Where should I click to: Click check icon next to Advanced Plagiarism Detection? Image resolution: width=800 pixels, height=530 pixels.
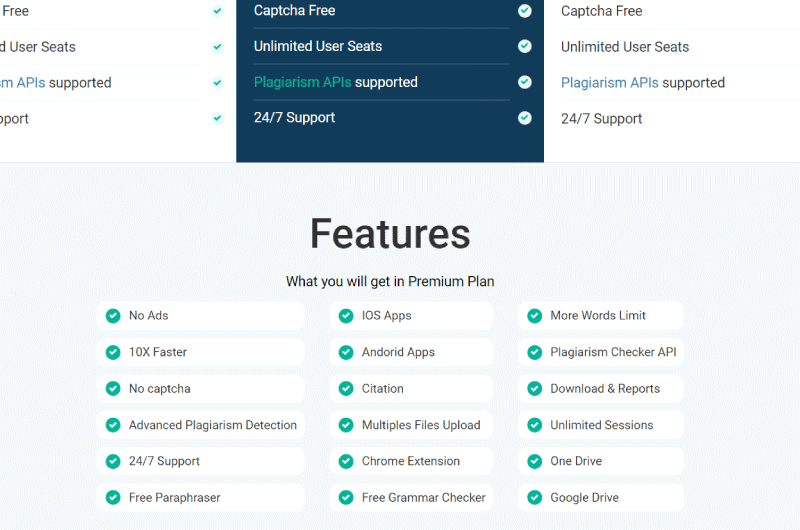point(113,425)
